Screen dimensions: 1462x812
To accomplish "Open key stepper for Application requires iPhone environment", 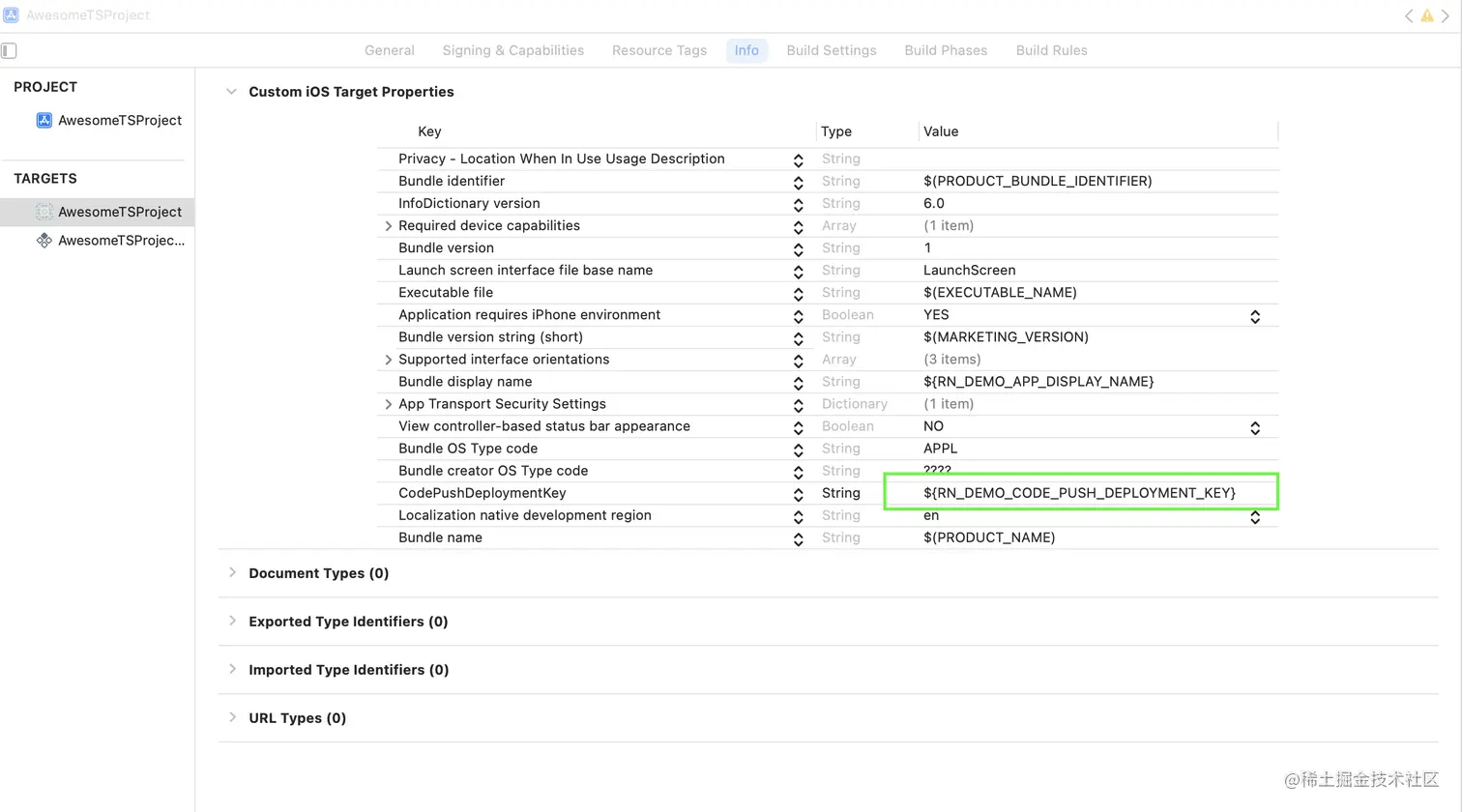I will coord(798,316).
